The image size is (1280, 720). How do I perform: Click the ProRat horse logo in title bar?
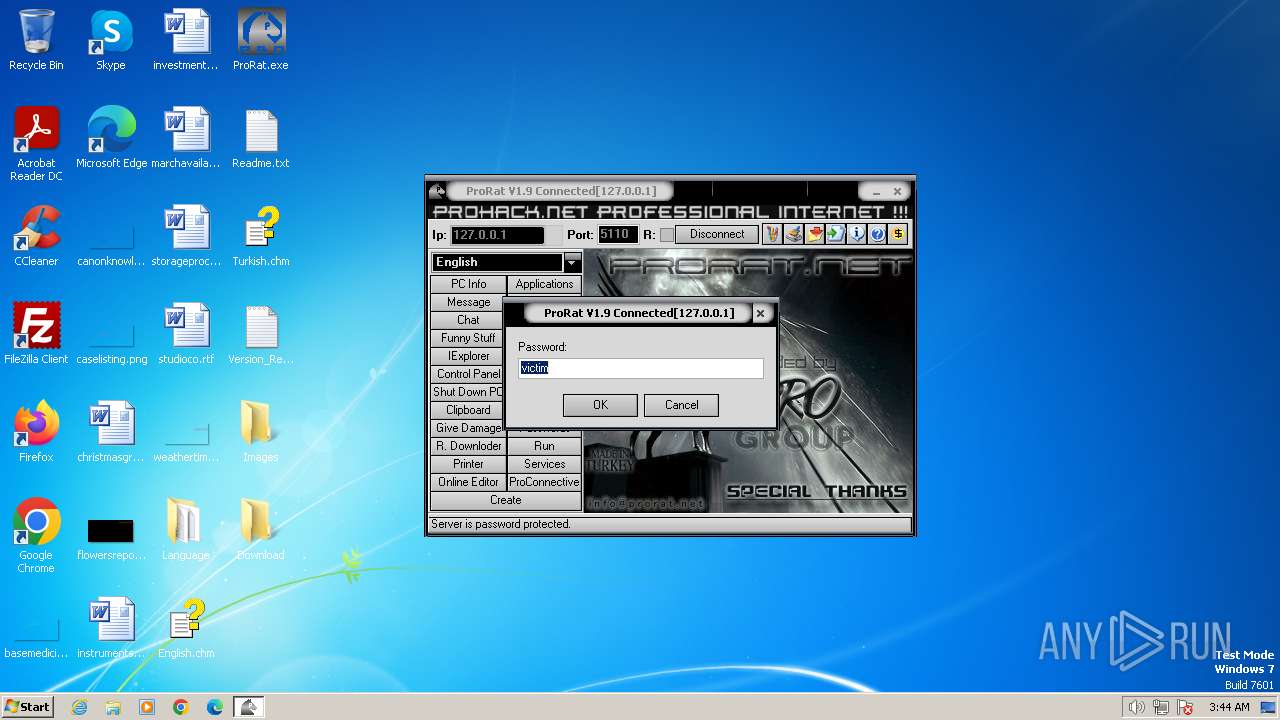[437, 191]
